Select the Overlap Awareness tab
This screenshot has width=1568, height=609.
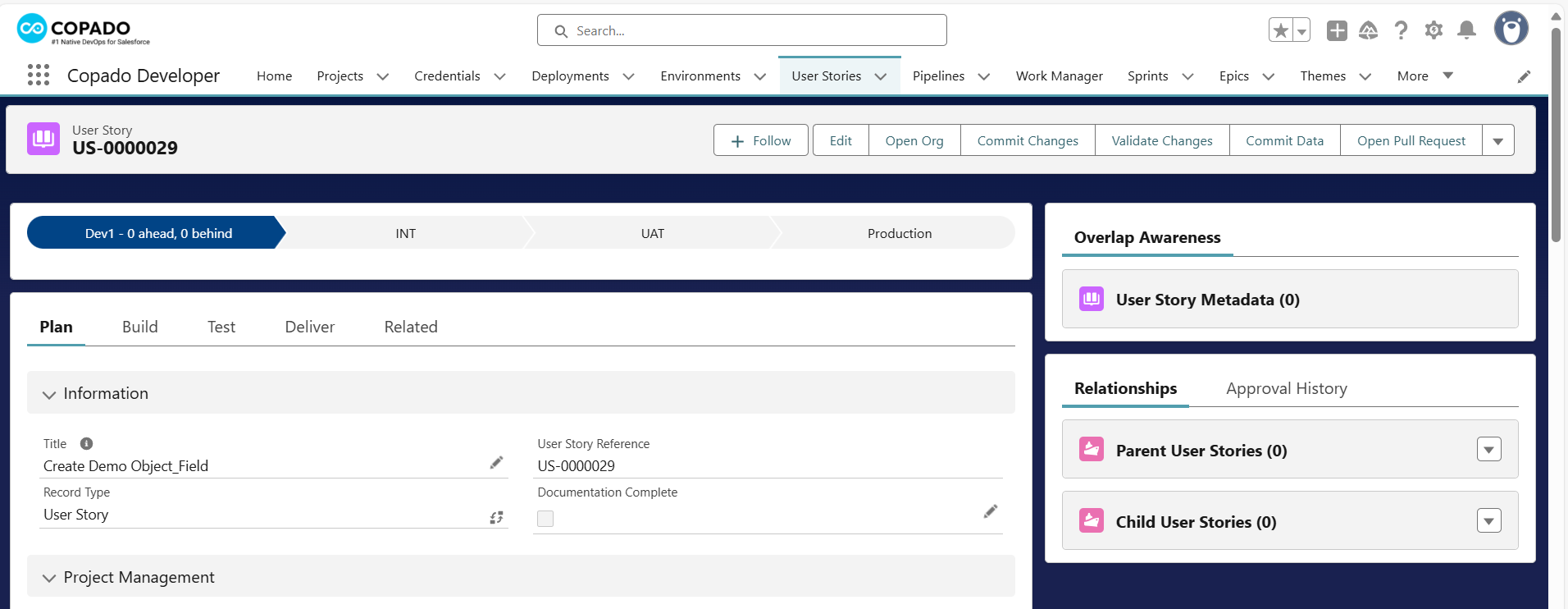[1147, 237]
